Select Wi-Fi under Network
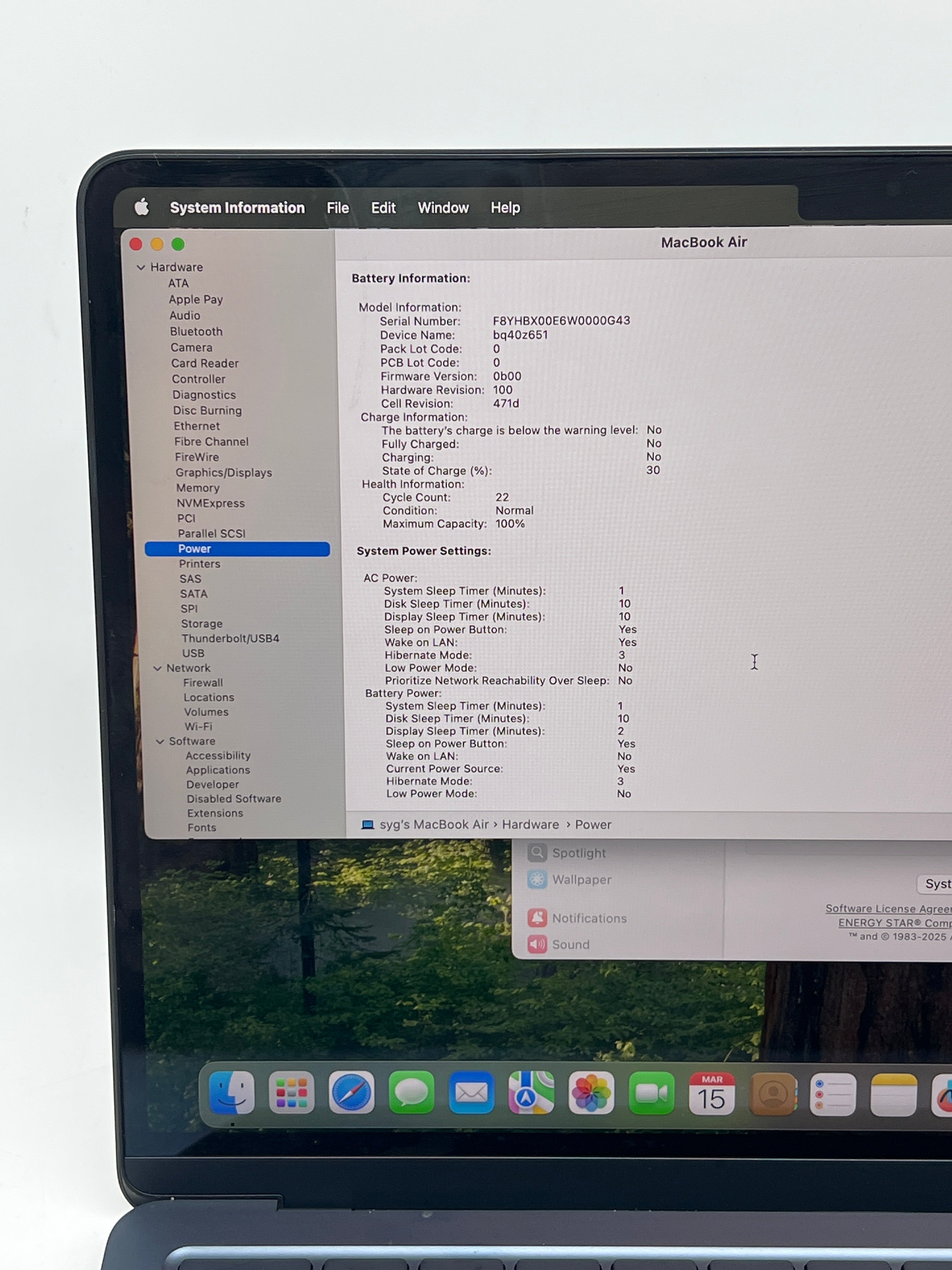952x1270 pixels. point(198,726)
